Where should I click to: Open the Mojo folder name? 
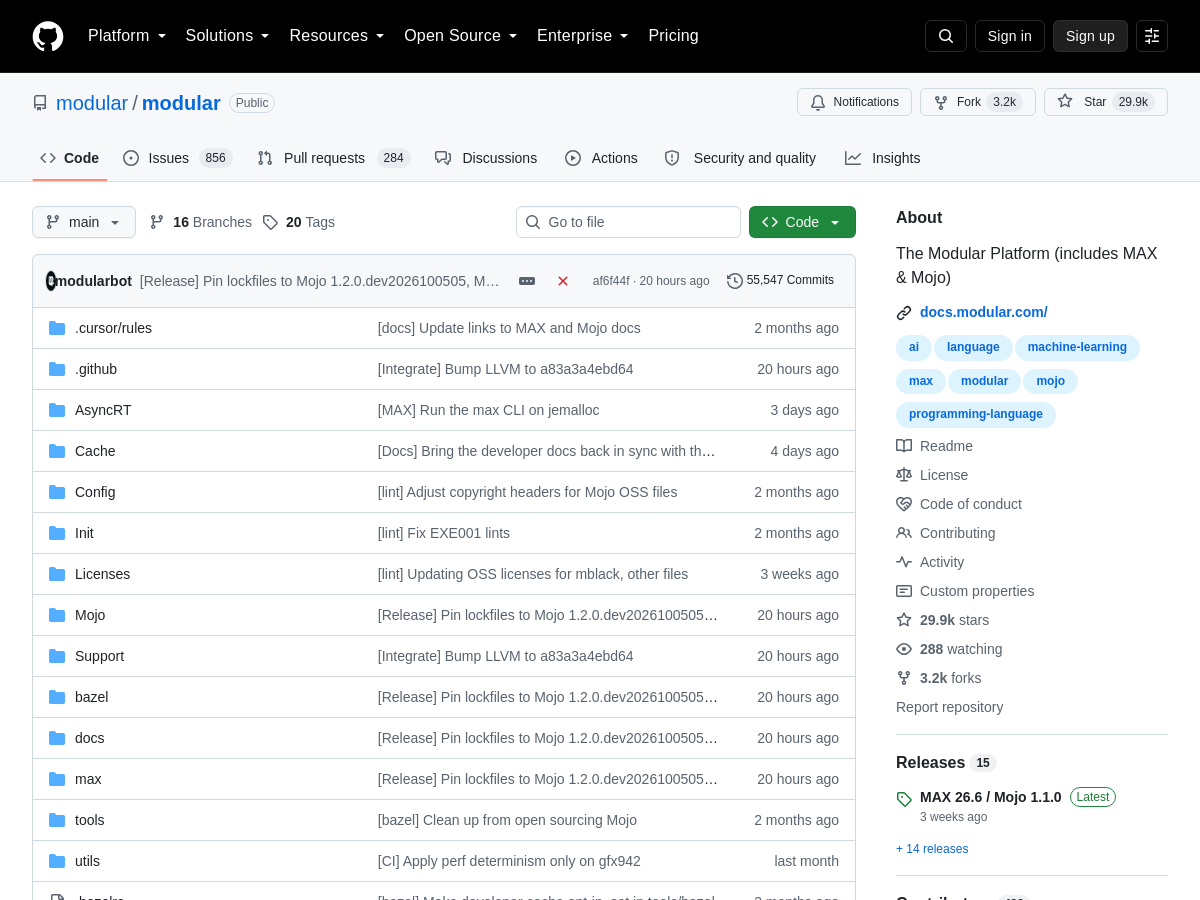90,615
